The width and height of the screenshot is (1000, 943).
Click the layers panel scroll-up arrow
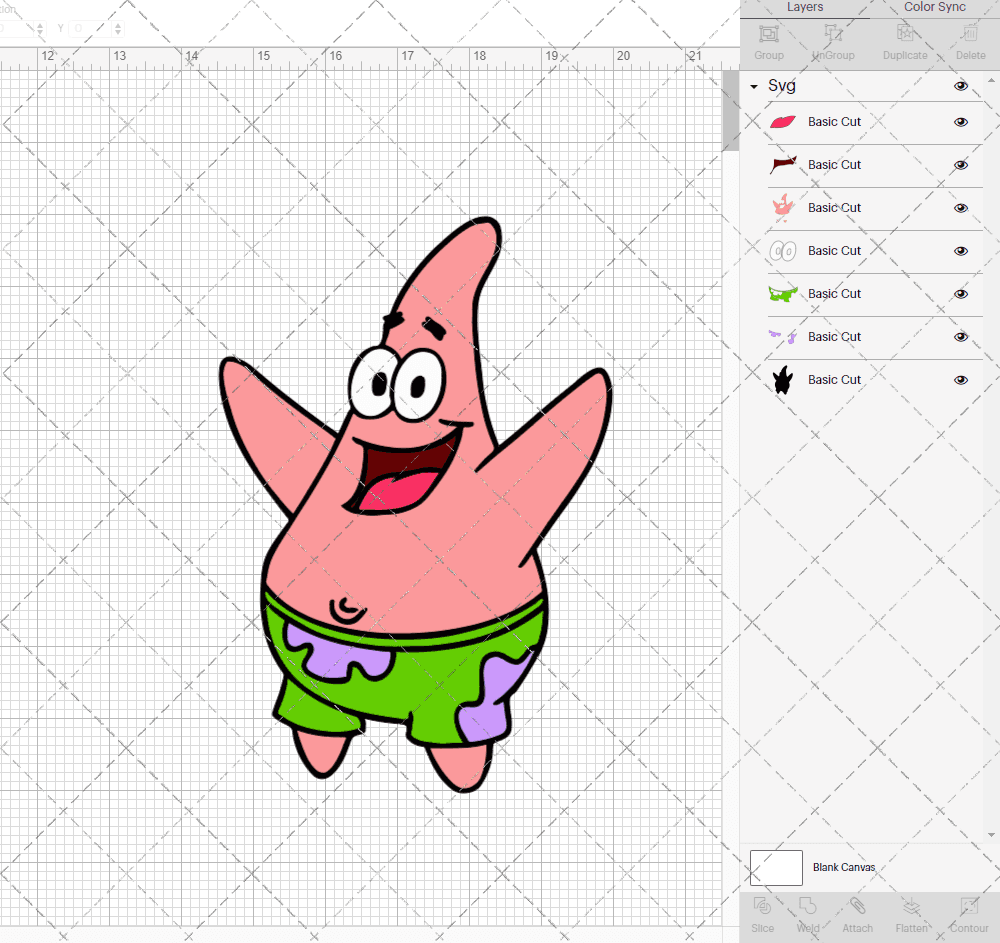[x=991, y=81]
